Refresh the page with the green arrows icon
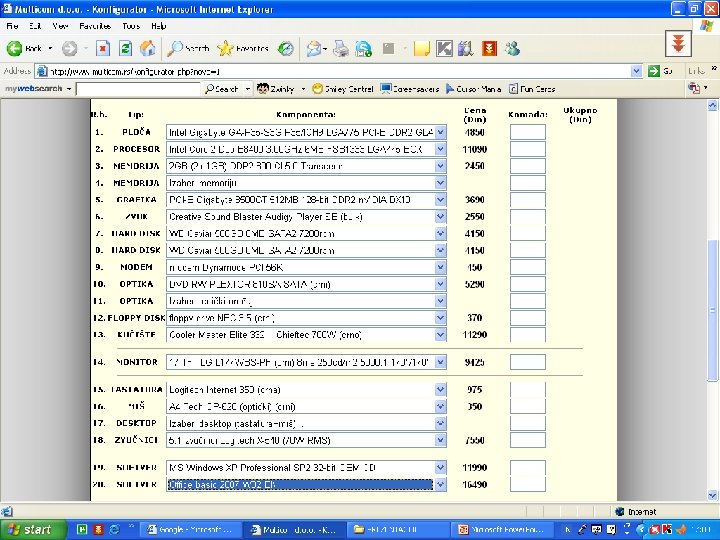 point(125,48)
